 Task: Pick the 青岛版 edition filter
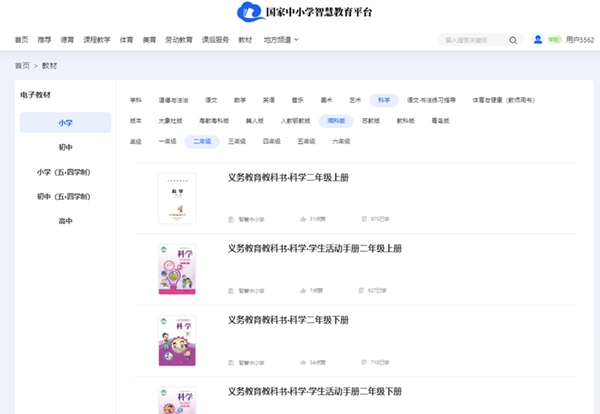(x=440, y=121)
